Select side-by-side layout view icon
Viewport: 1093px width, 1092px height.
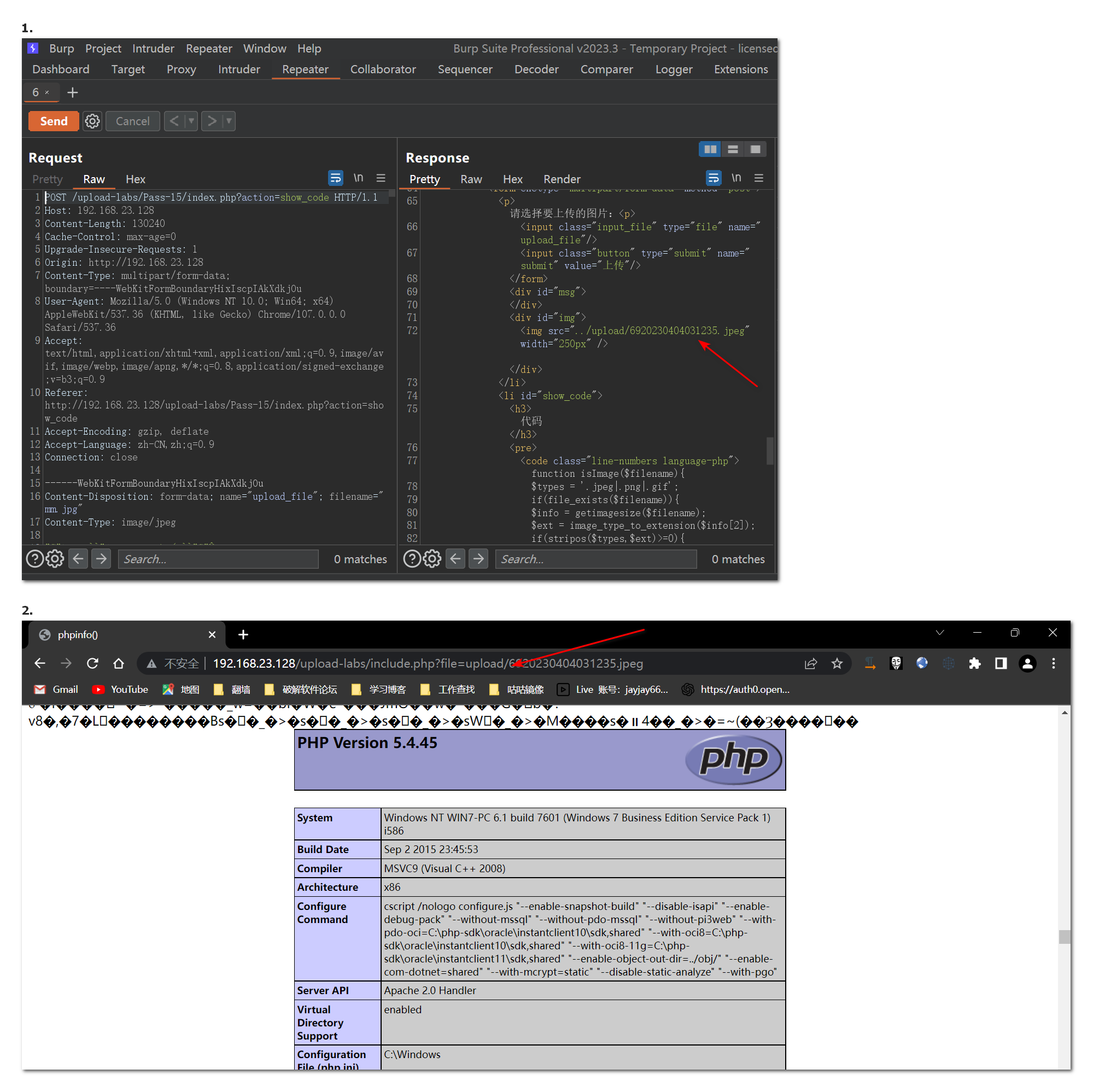710,149
